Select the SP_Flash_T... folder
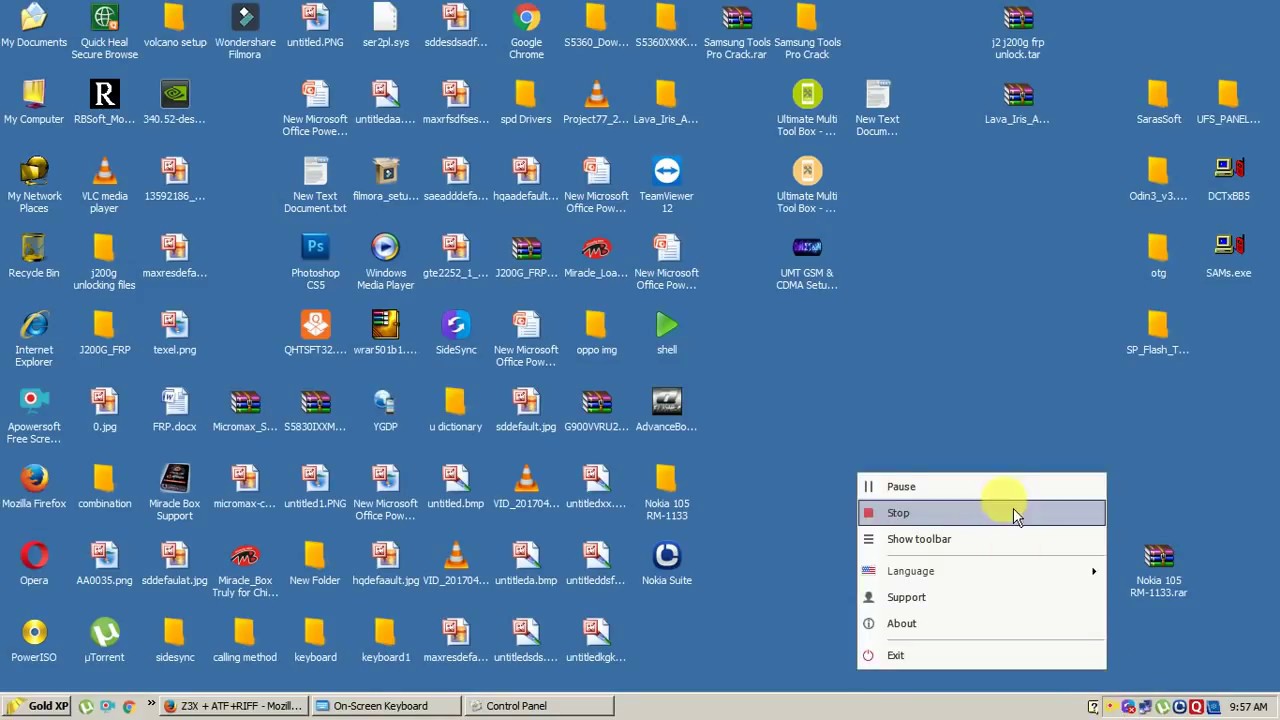Viewport: 1280px width, 720px height. (1158, 334)
